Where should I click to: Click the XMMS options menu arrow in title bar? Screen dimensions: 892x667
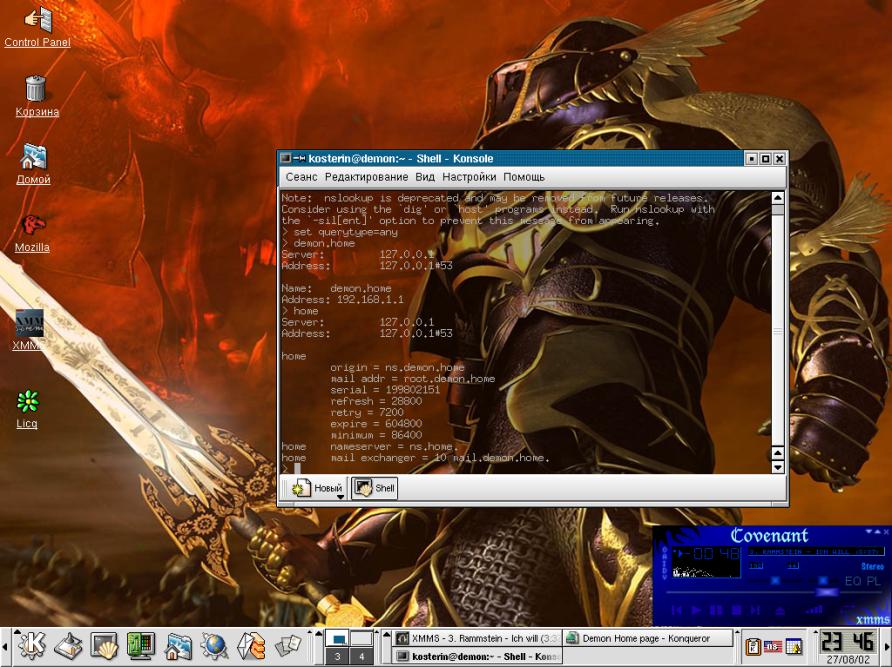tap(869, 532)
